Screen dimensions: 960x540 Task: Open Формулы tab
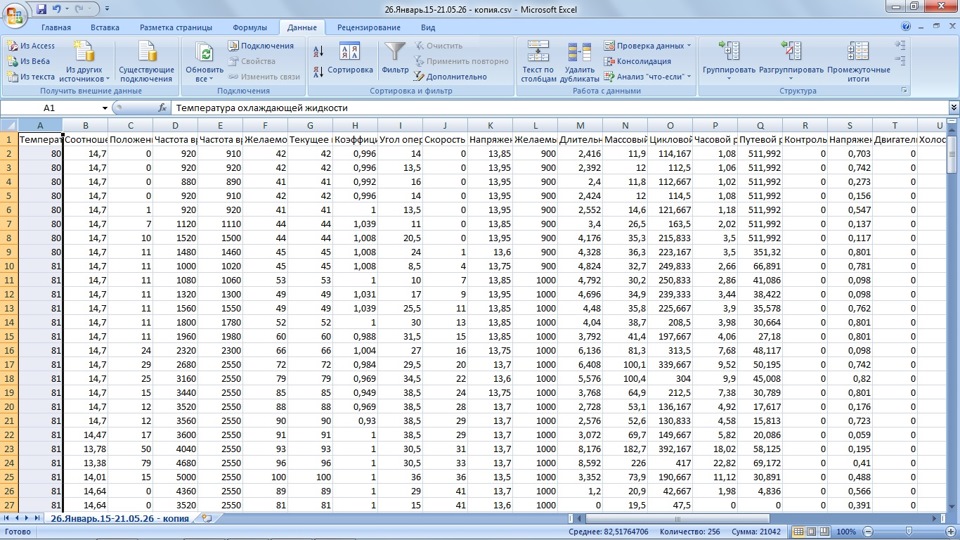coord(250,28)
